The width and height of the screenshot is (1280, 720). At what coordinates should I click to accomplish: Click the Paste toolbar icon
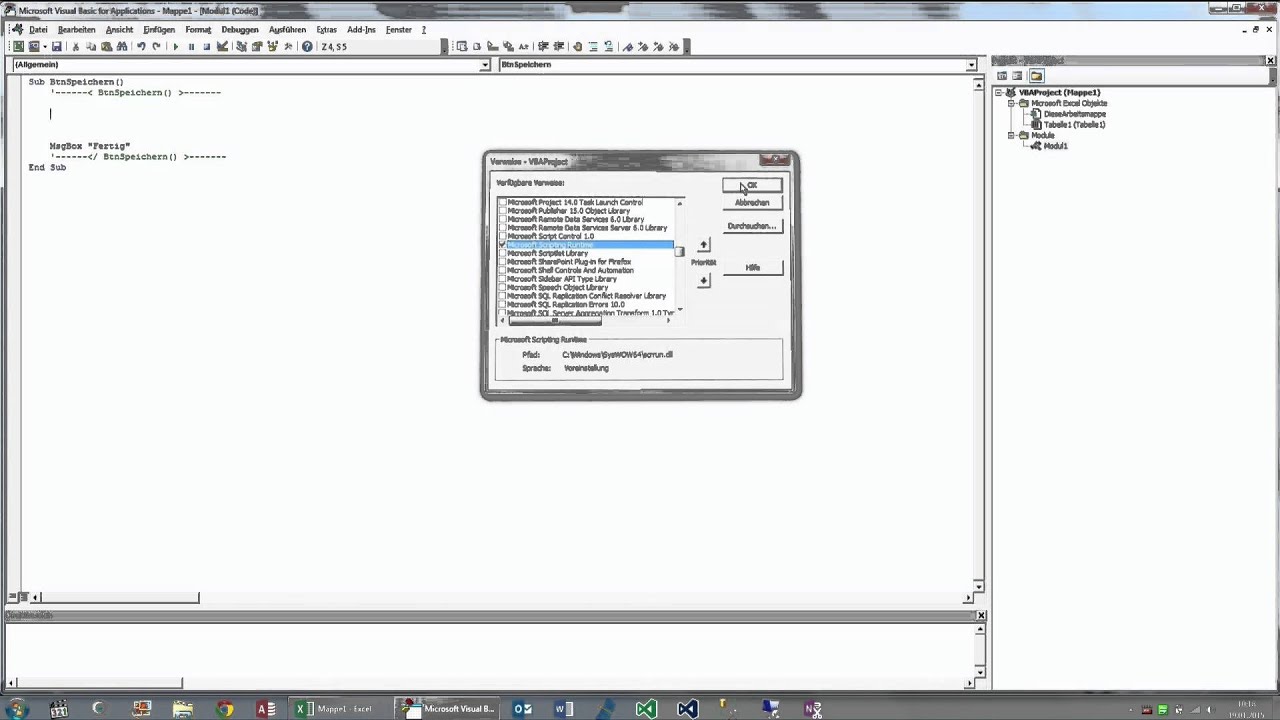(106, 46)
